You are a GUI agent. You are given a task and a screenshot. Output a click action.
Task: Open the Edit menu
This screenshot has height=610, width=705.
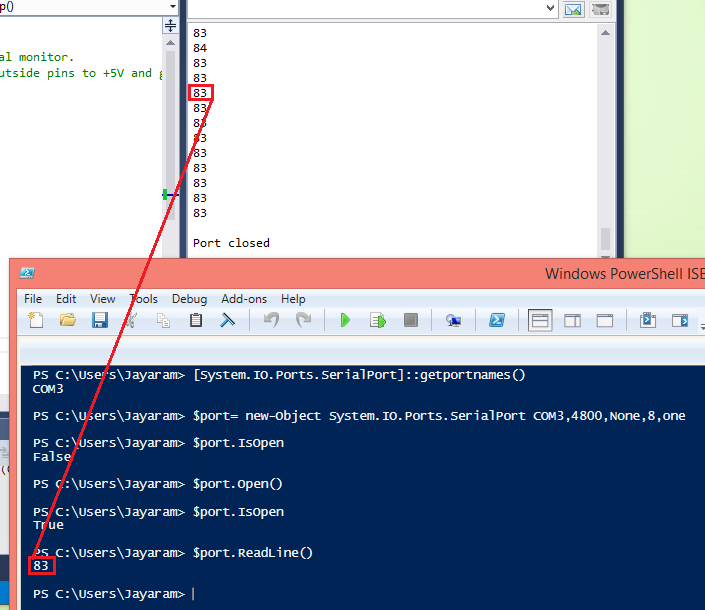coord(66,299)
